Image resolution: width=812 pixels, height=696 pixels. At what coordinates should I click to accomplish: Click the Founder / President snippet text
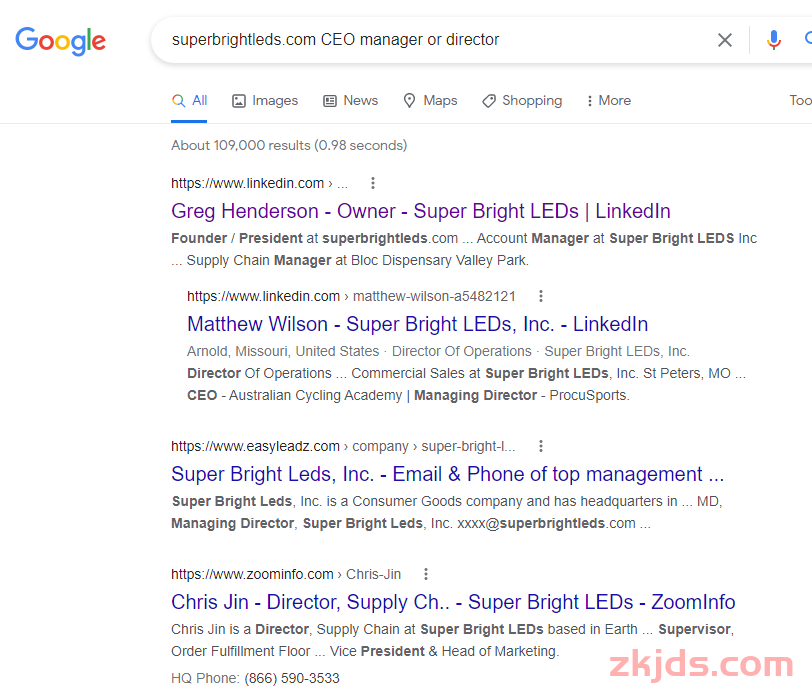pos(464,249)
